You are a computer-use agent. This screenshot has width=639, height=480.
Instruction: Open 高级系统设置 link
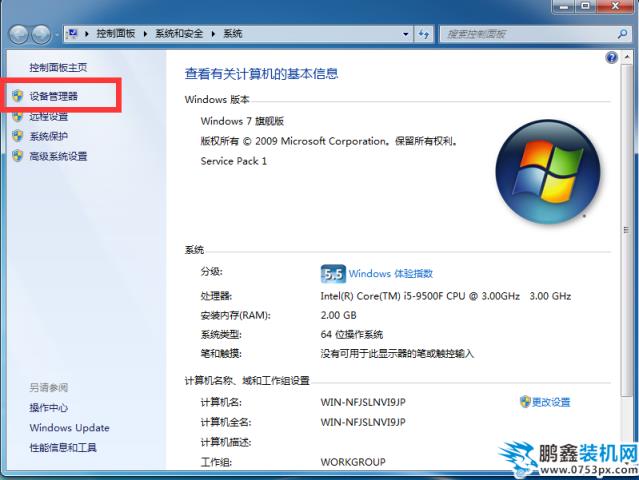(x=58, y=156)
